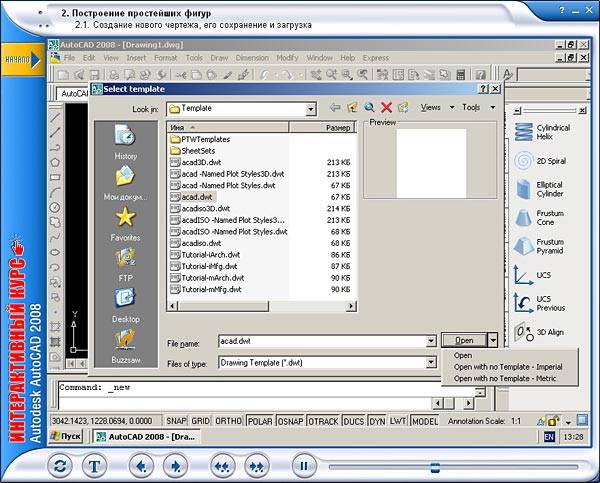Viewport: 600px width, 483px height.
Task: Go to previous step in player
Action: click(x=141, y=466)
